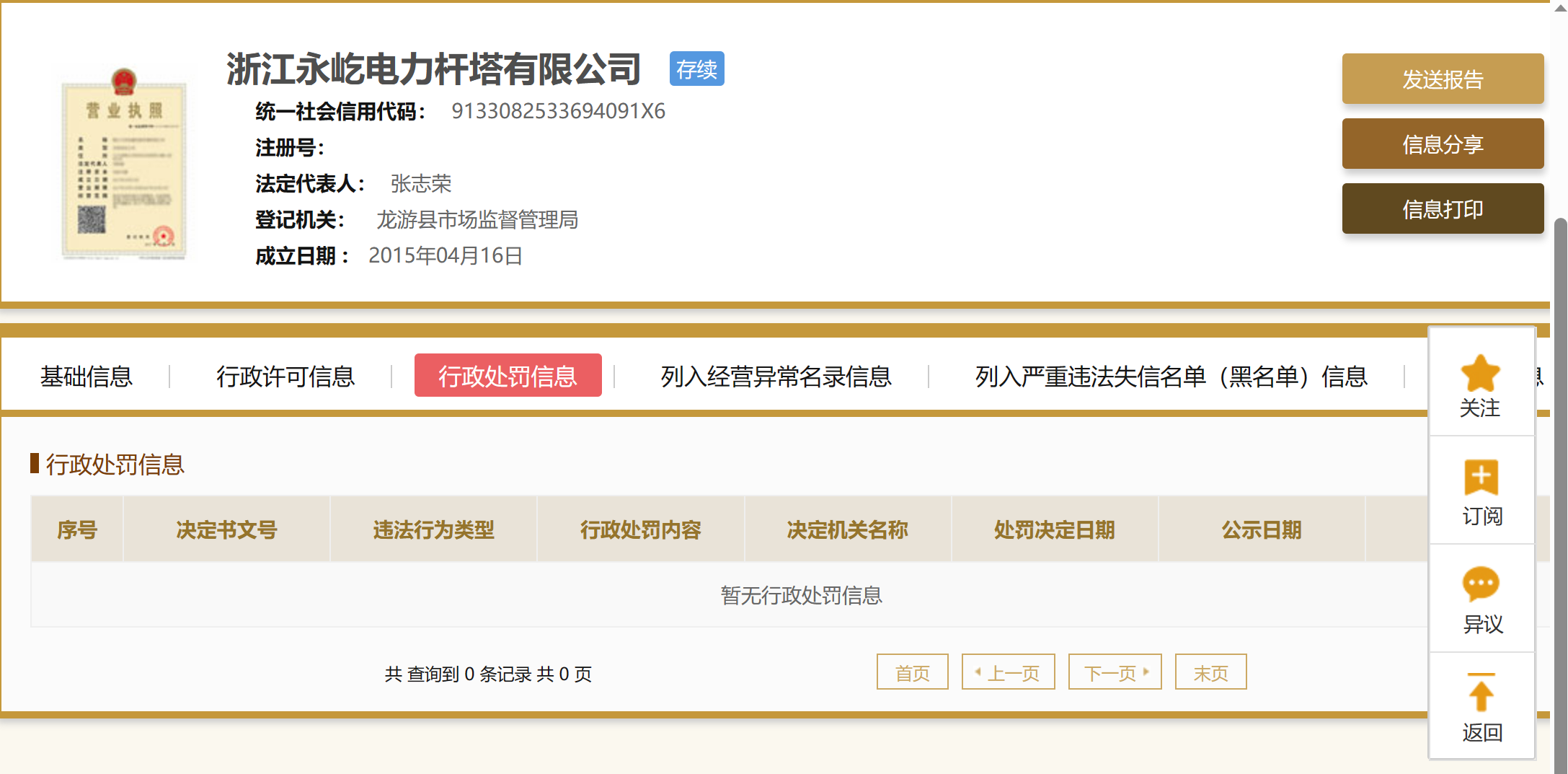Image resolution: width=1568 pixels, height=774 pixels.
Task: Click the 行政处罚内容 column header
Action: (x=640, y=529)
